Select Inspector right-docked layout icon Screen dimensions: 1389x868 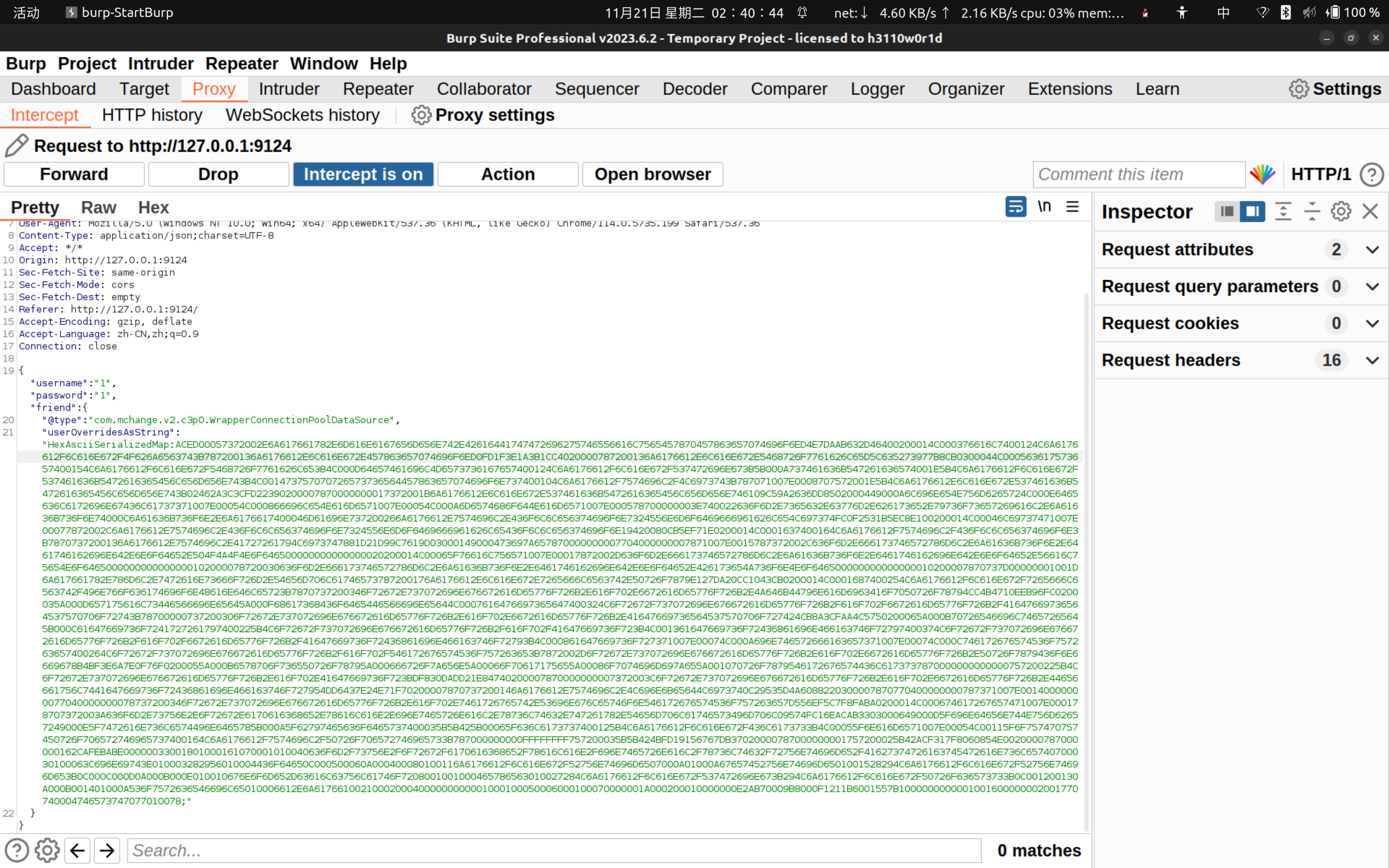pos(1253,211)
